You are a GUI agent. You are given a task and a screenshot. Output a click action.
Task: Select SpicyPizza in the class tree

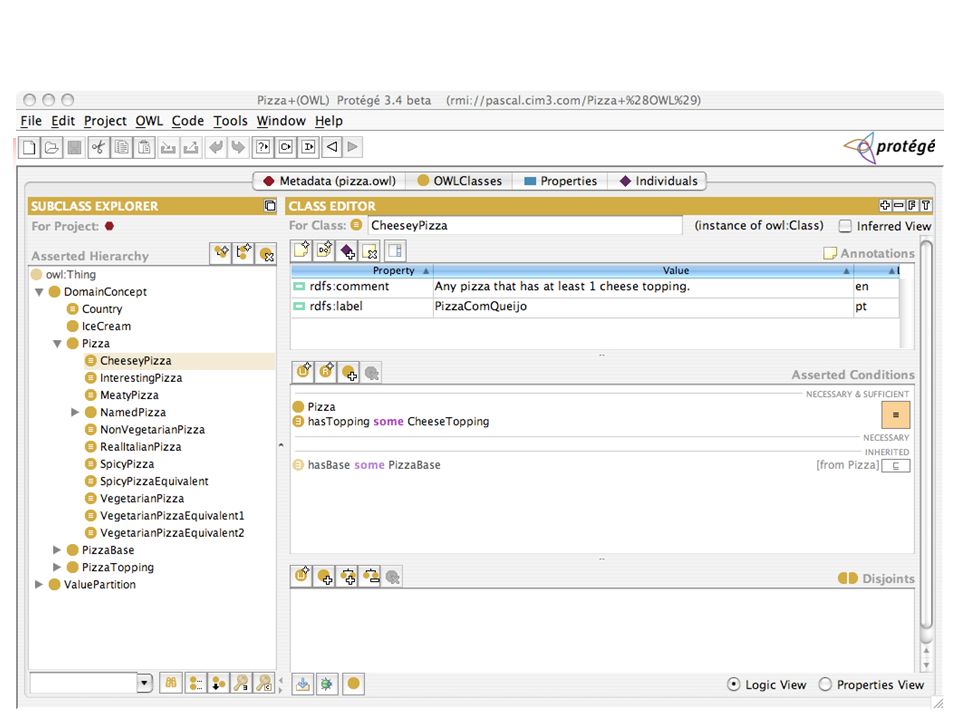127,464
